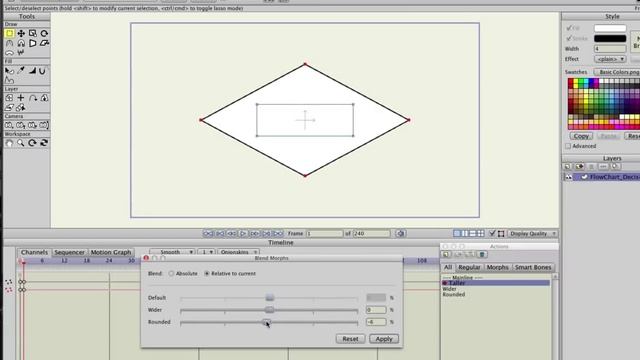
Task: Pick the Eyedropper tool under Fill
Action: tap(21, 71)
